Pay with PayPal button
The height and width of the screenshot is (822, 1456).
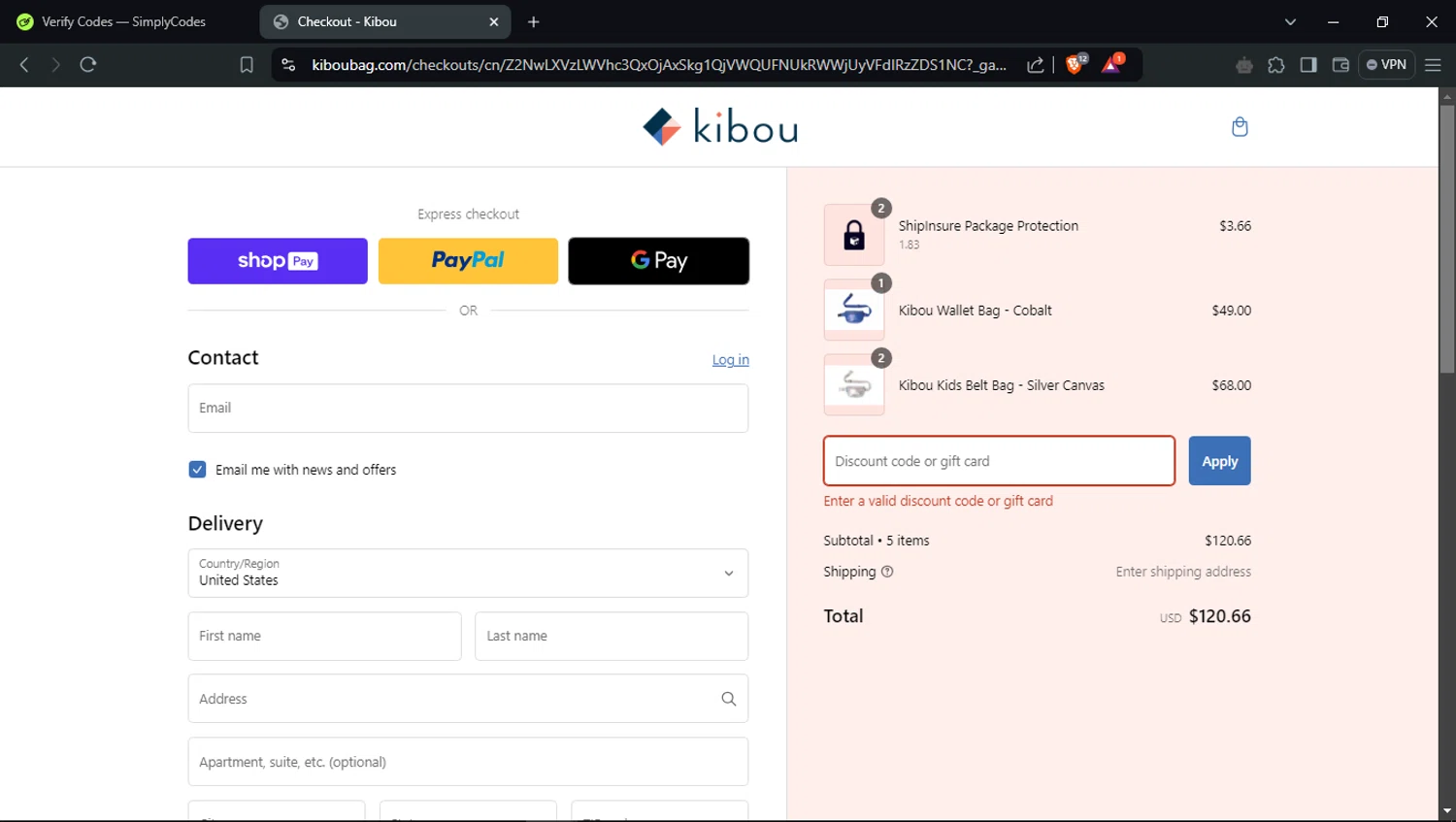tap(468, 261)
